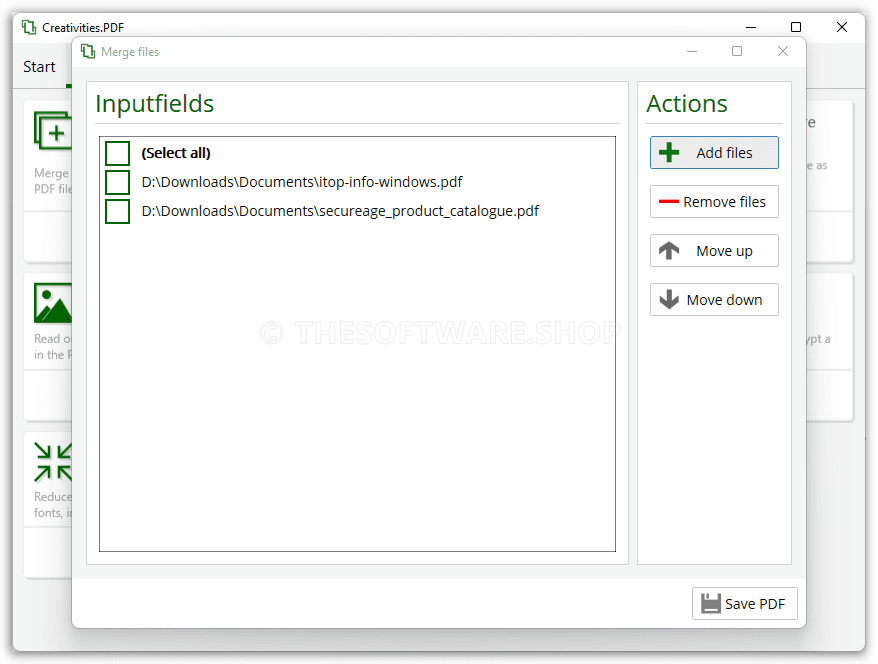Tick the Select all checkbox
This screenshot has height=664, width=878.
coord(118,153)
